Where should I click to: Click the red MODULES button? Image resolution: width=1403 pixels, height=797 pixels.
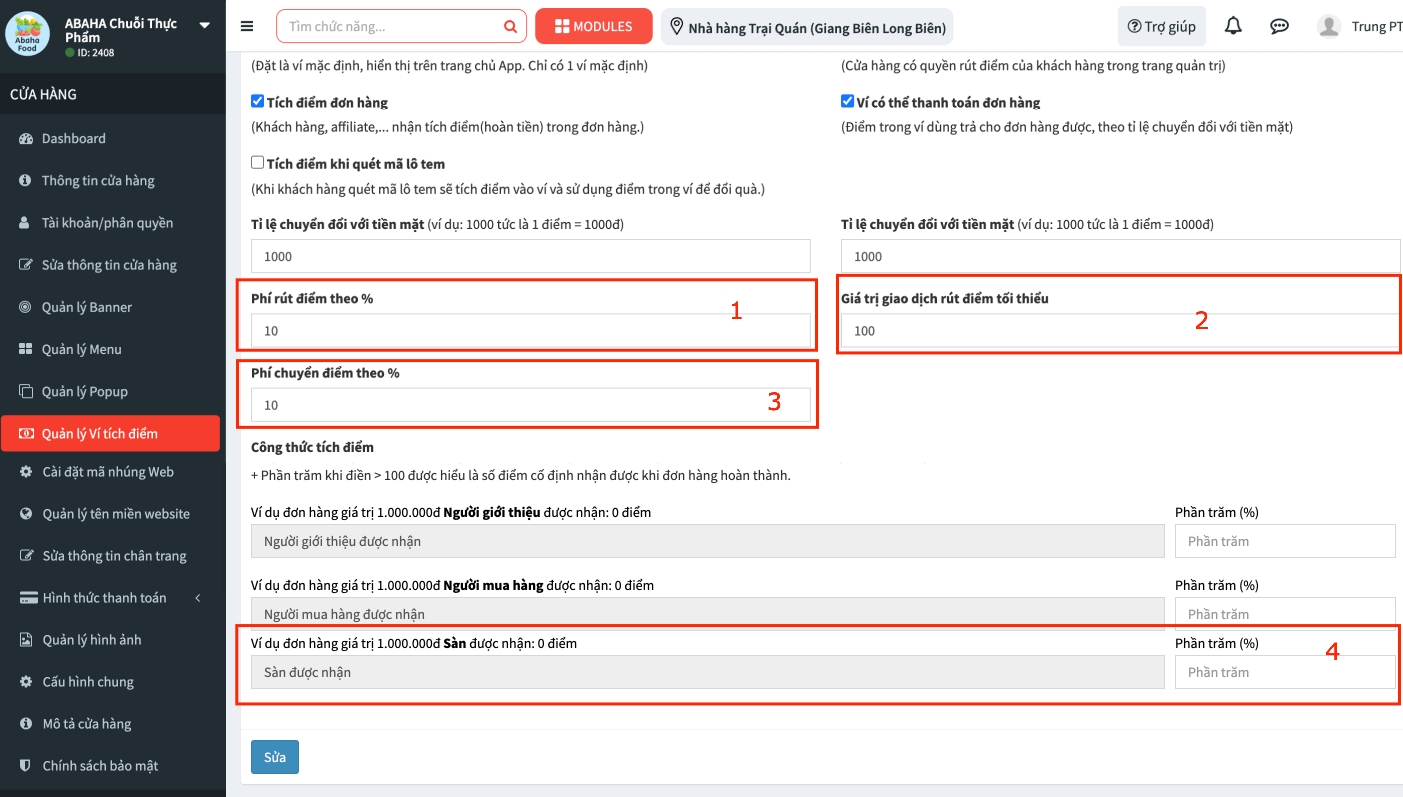point(593,26)
